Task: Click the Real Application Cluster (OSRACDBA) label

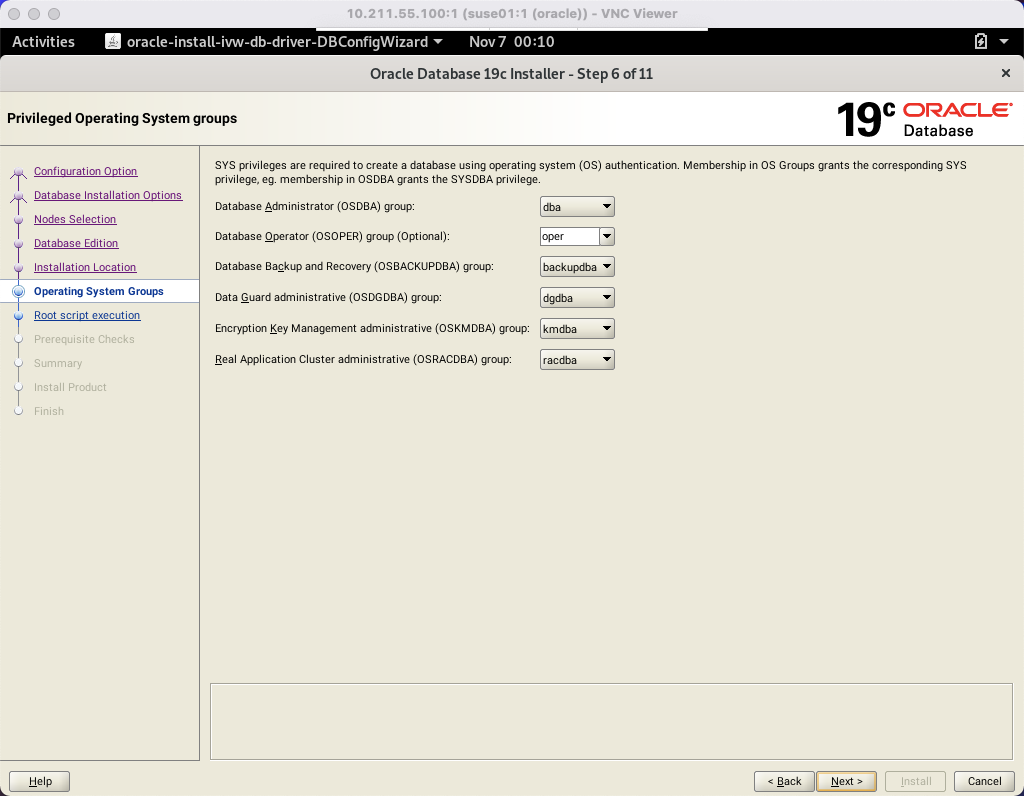Action: point(363,359)
